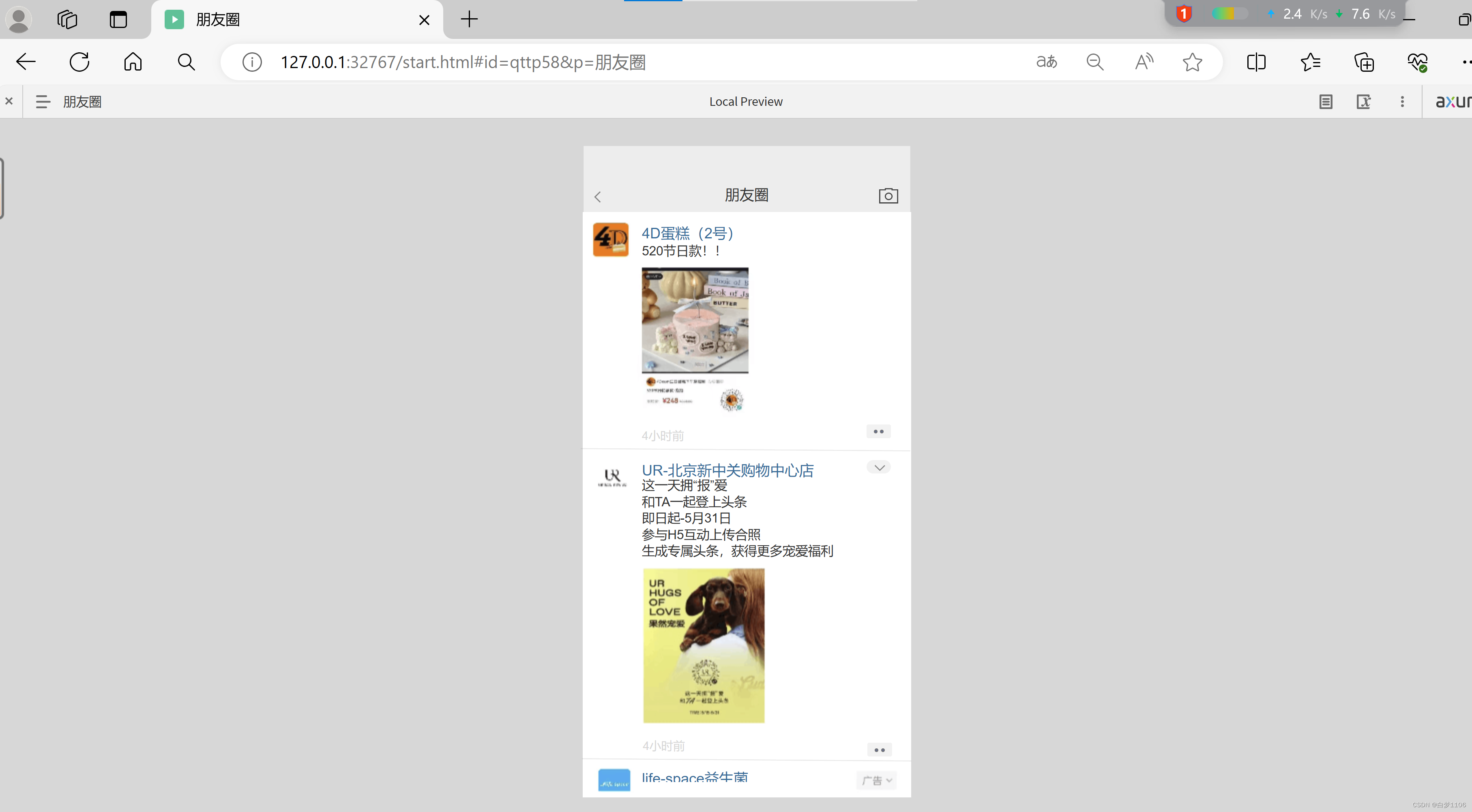Open a new browser tab

click(469, 19)
